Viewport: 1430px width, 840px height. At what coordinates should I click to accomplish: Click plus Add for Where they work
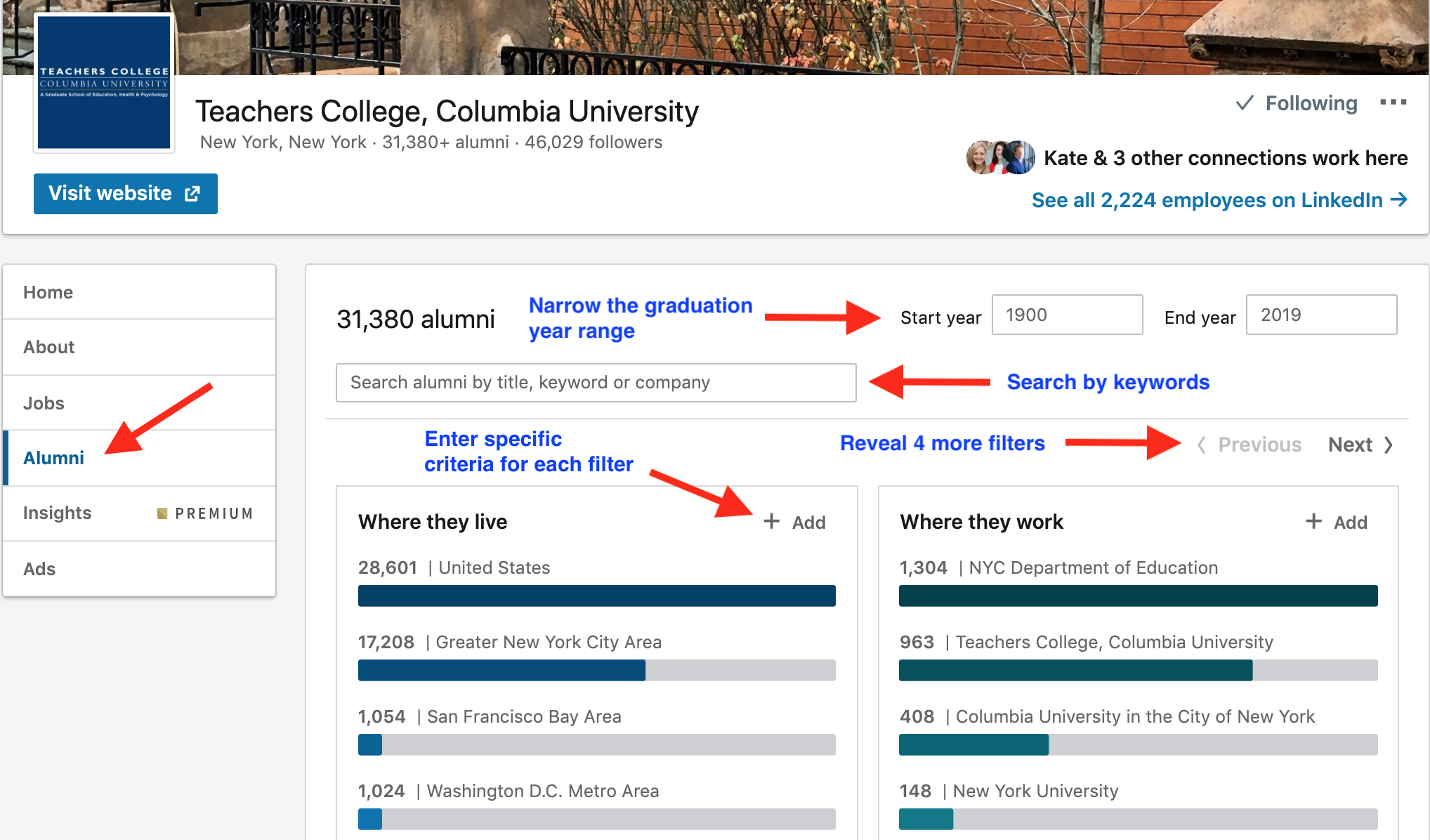[1337, 522]
